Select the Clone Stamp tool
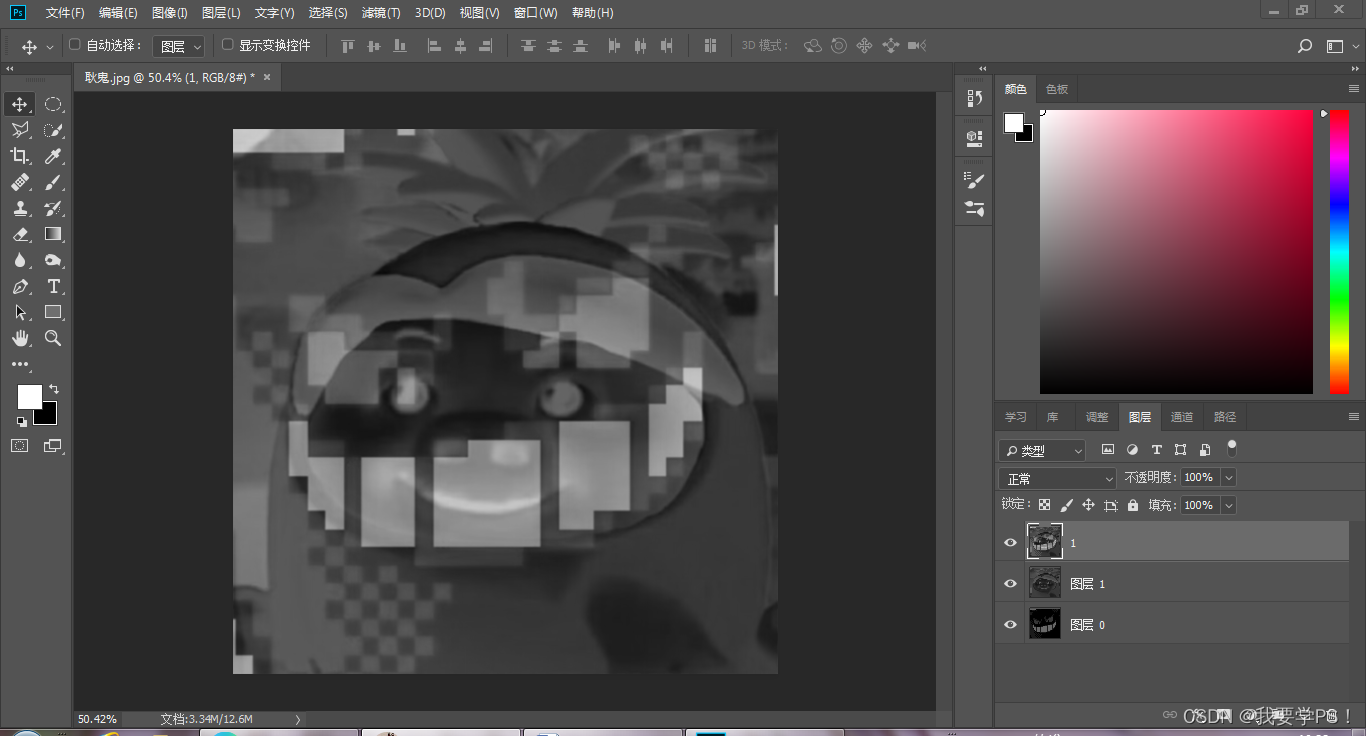1366x736 pixels. coord(20,208)
